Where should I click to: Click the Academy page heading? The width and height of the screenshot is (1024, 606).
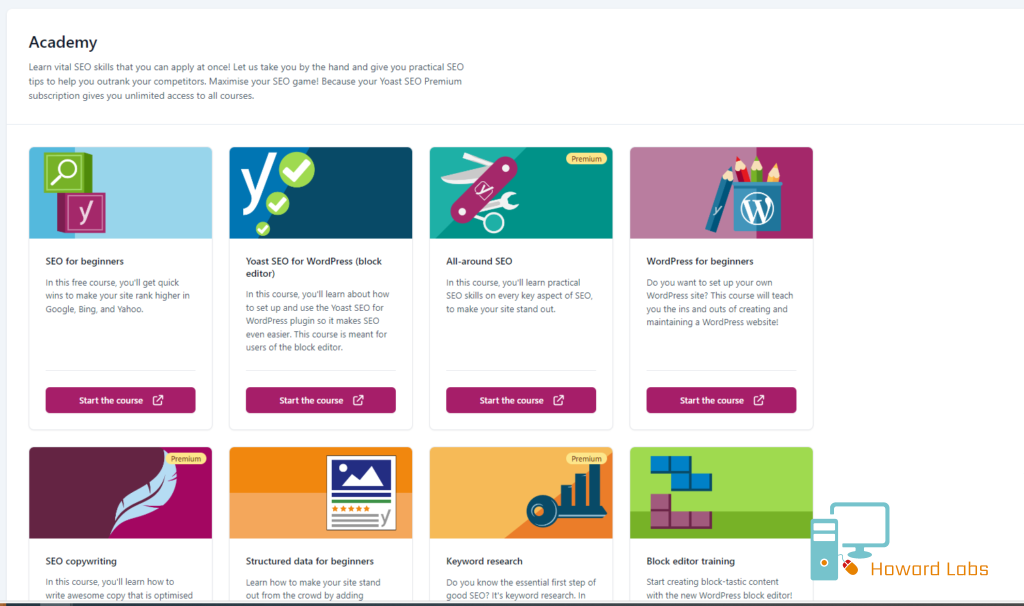pos(63,42)
